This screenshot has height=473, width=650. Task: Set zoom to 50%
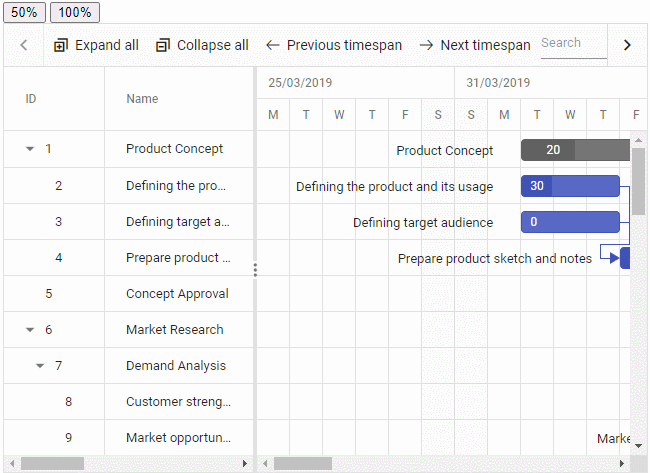pos(24,12)
